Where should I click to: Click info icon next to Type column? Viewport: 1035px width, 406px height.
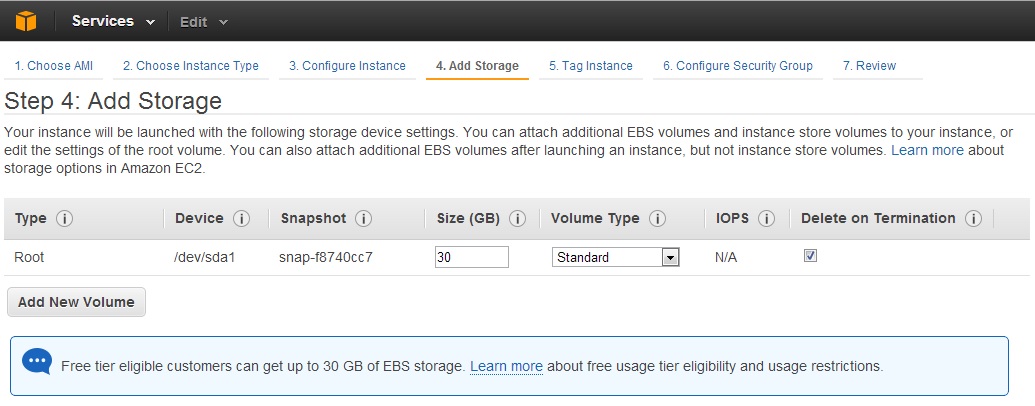65,219
